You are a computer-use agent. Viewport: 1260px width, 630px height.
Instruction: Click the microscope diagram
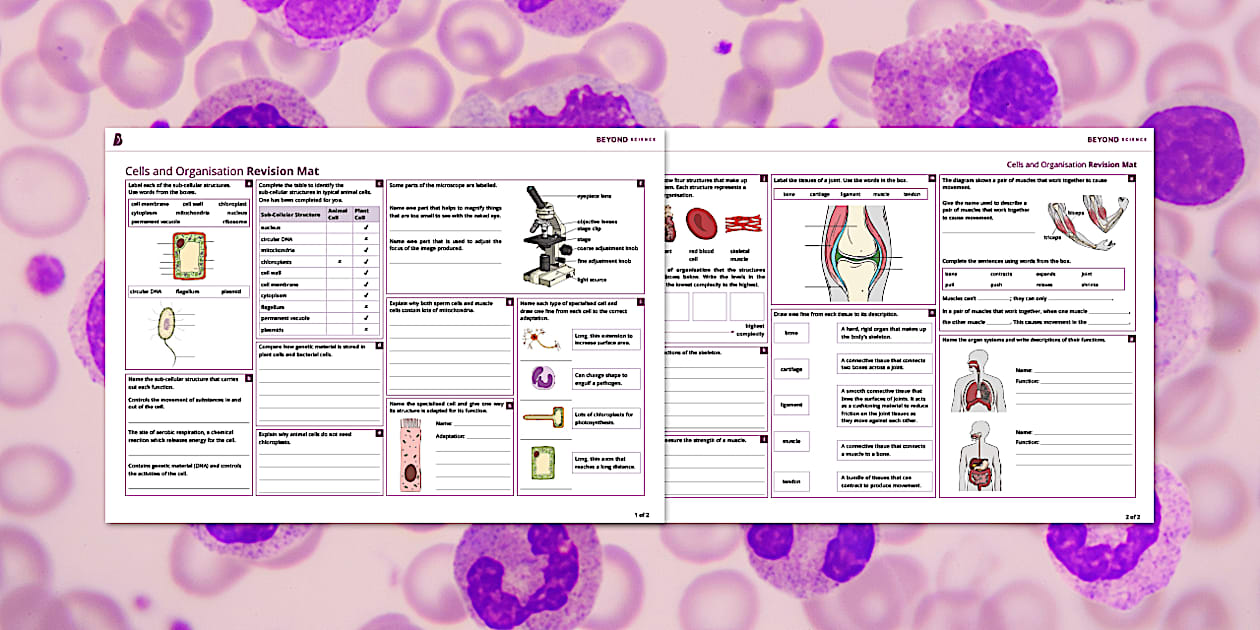pyautogui.click(x=546, y=234)
